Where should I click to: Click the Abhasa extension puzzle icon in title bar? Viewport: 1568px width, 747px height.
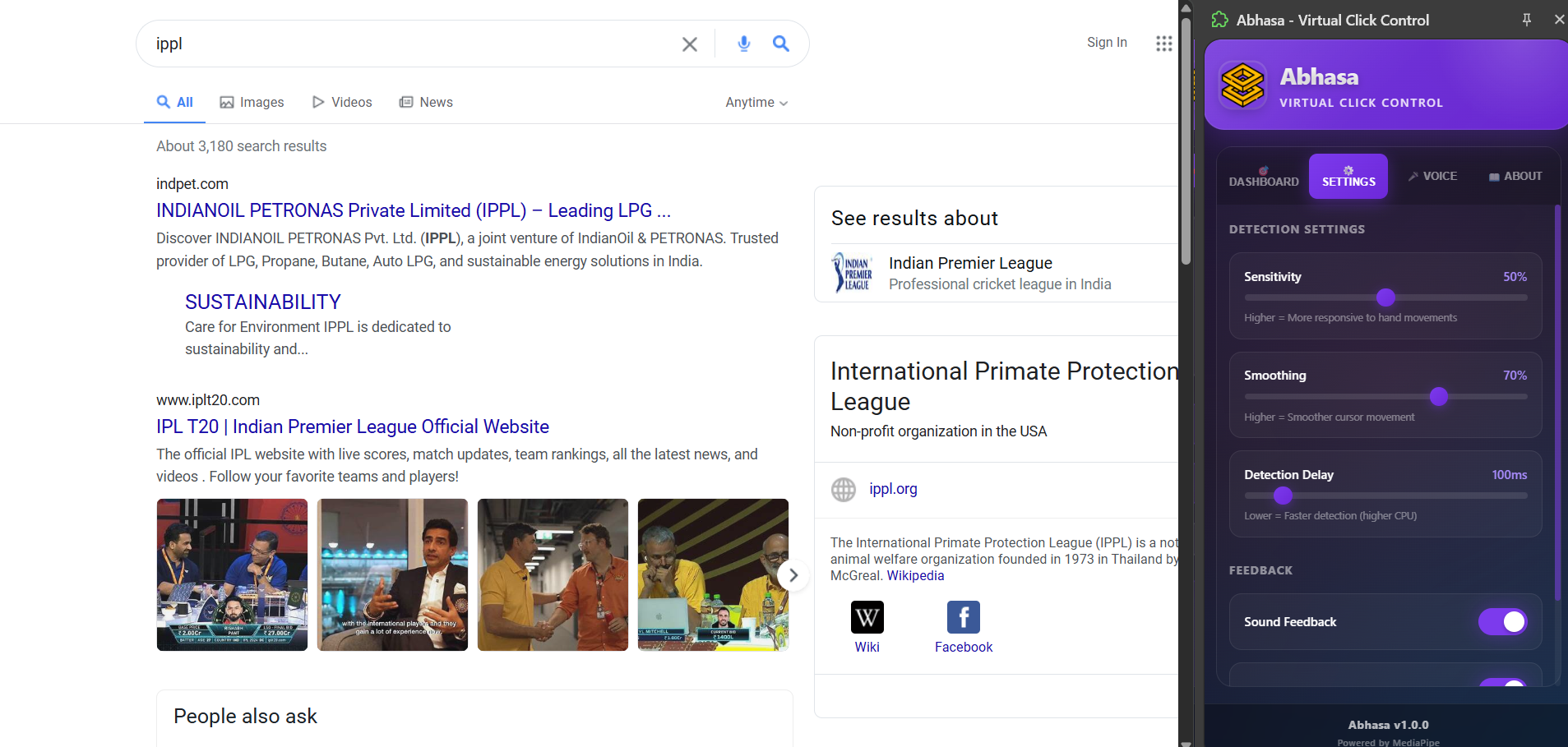pos(1220,20)
